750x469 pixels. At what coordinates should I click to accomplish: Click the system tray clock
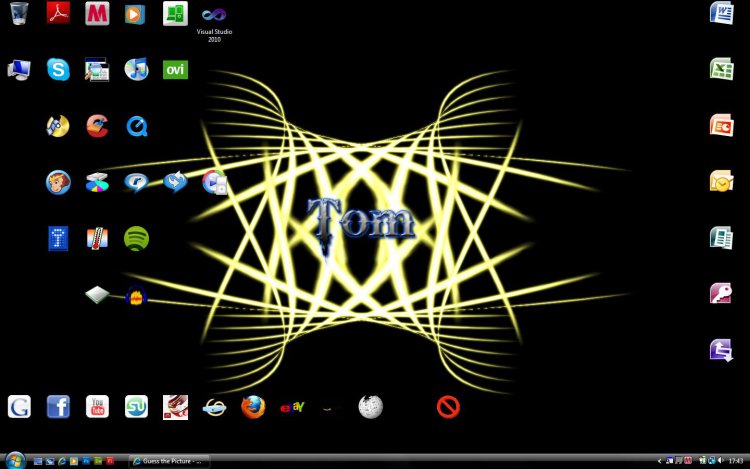point(735,461)
